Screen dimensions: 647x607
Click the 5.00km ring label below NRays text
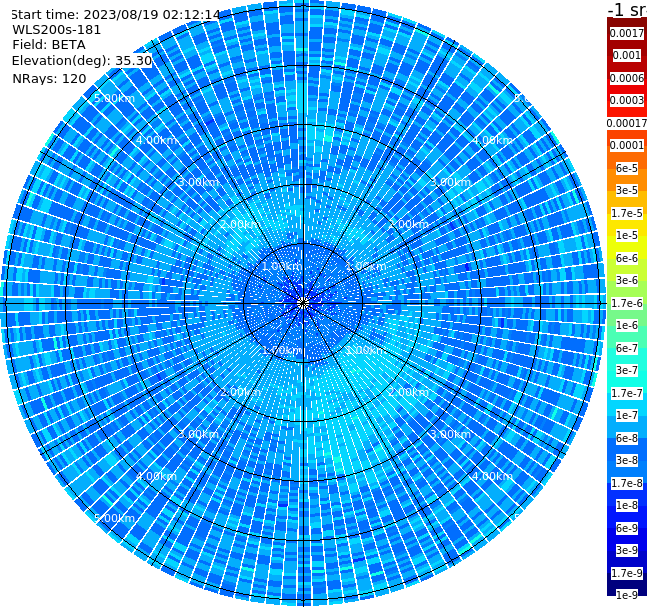pyautogui.click(x=114, y=98)
